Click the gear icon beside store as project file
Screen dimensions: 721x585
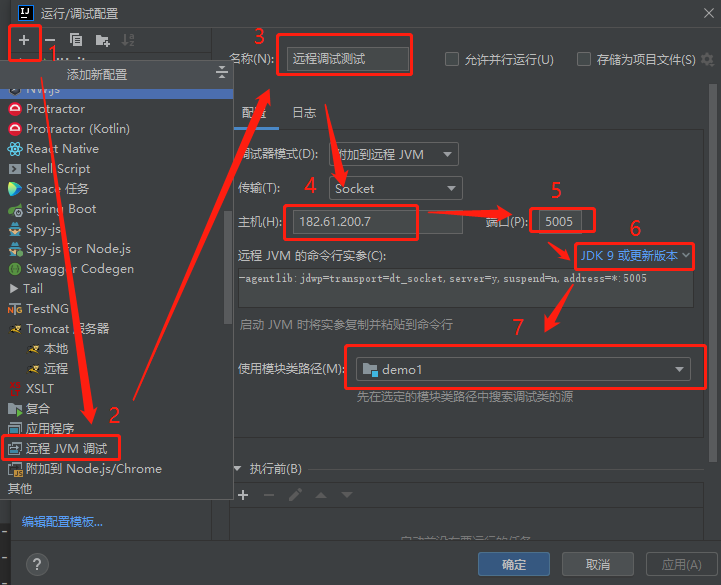pyautogui.click(x=707, y=59)
